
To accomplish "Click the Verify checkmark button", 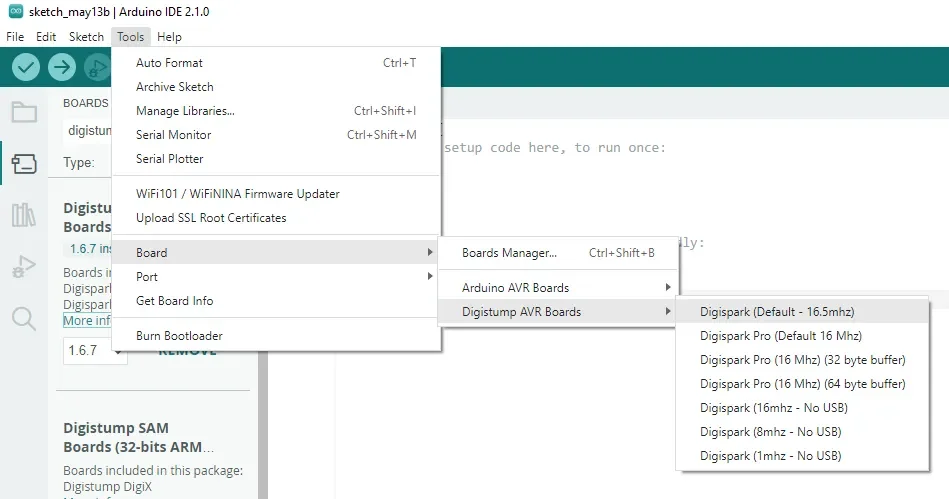I will coord(26,67).
